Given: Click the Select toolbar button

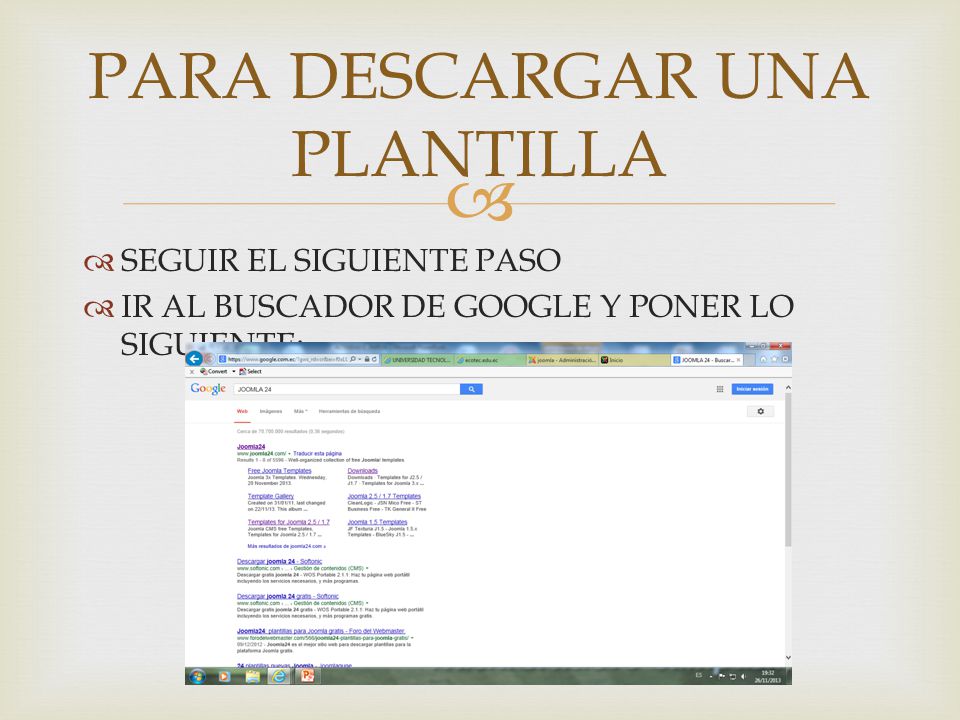Looking at the screenshot, I should point(250,371).
